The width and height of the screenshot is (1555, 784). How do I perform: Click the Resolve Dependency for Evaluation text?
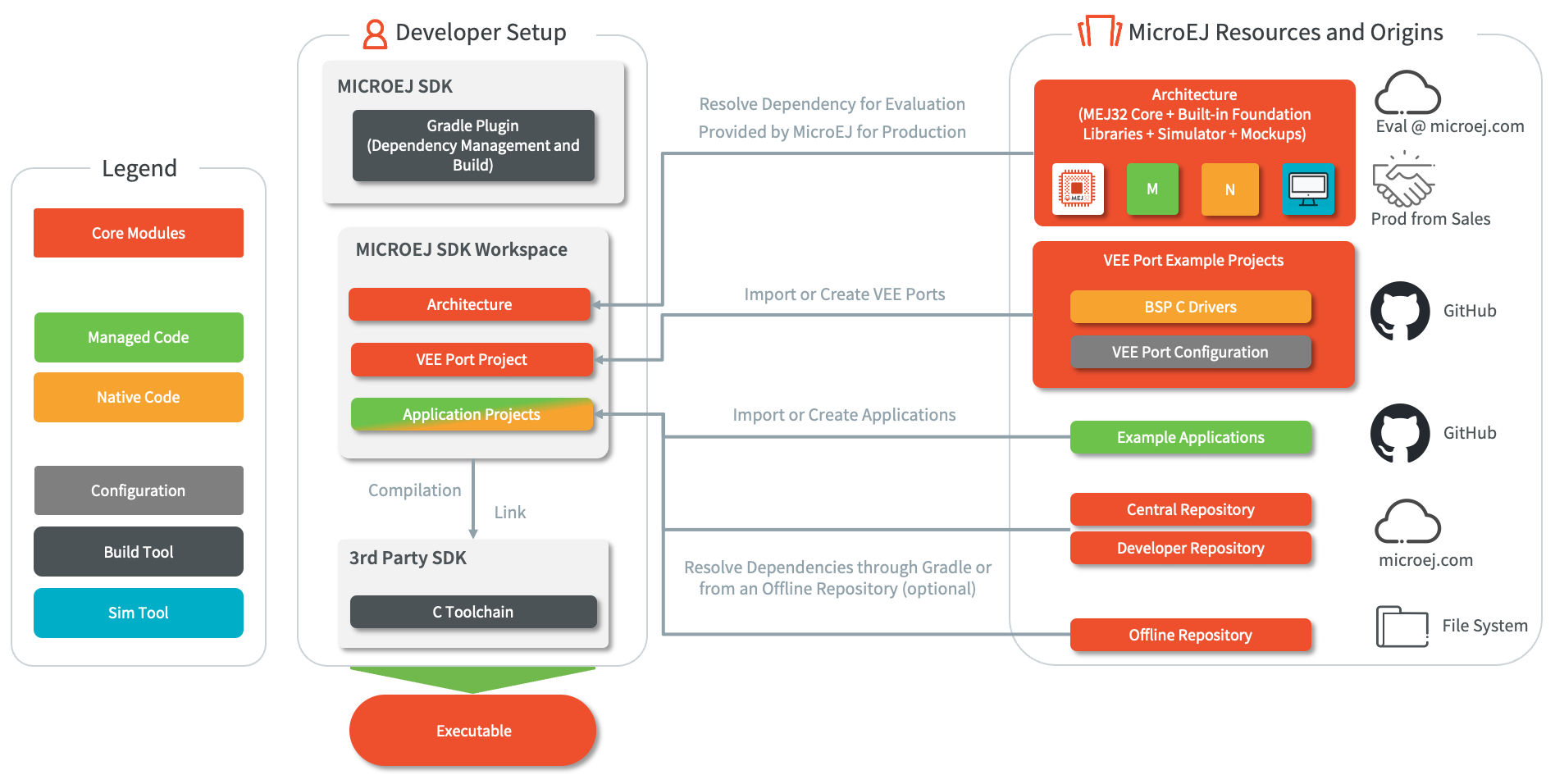[832, 104]
